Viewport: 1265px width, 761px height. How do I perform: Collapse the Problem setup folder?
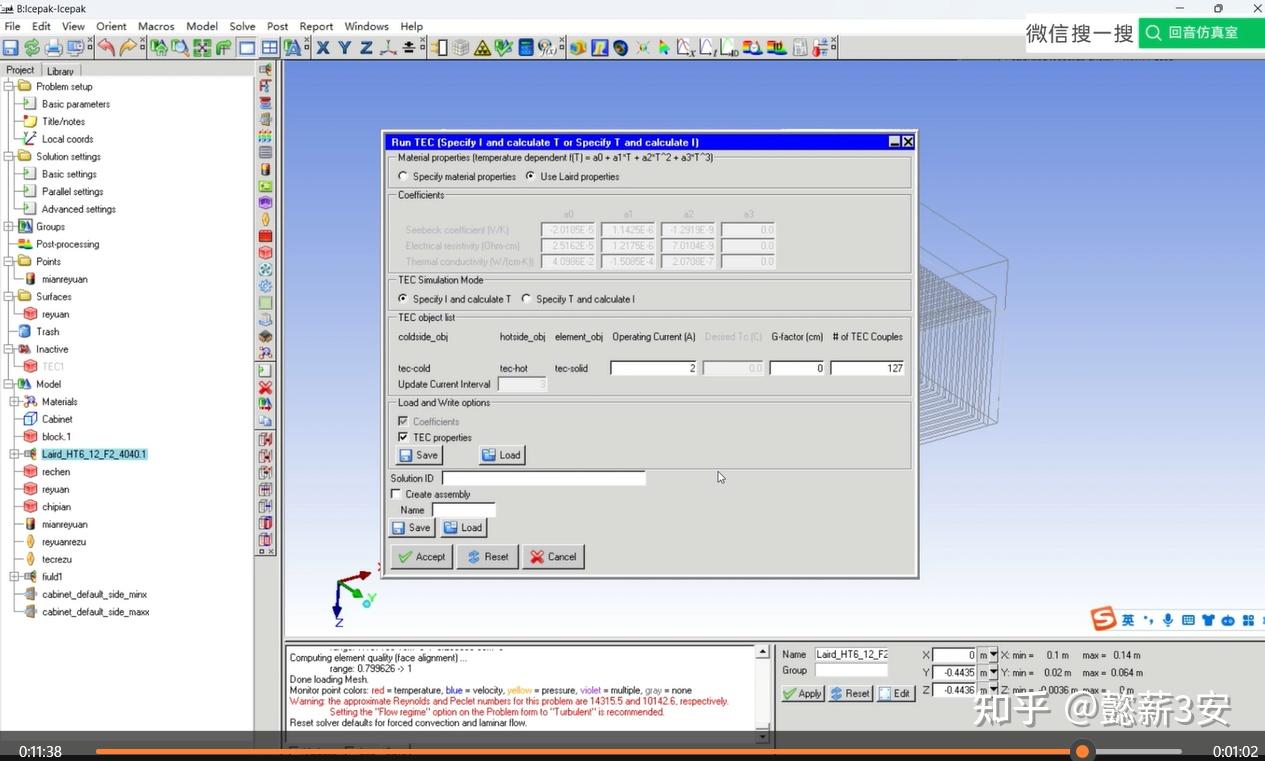point(9,86)
